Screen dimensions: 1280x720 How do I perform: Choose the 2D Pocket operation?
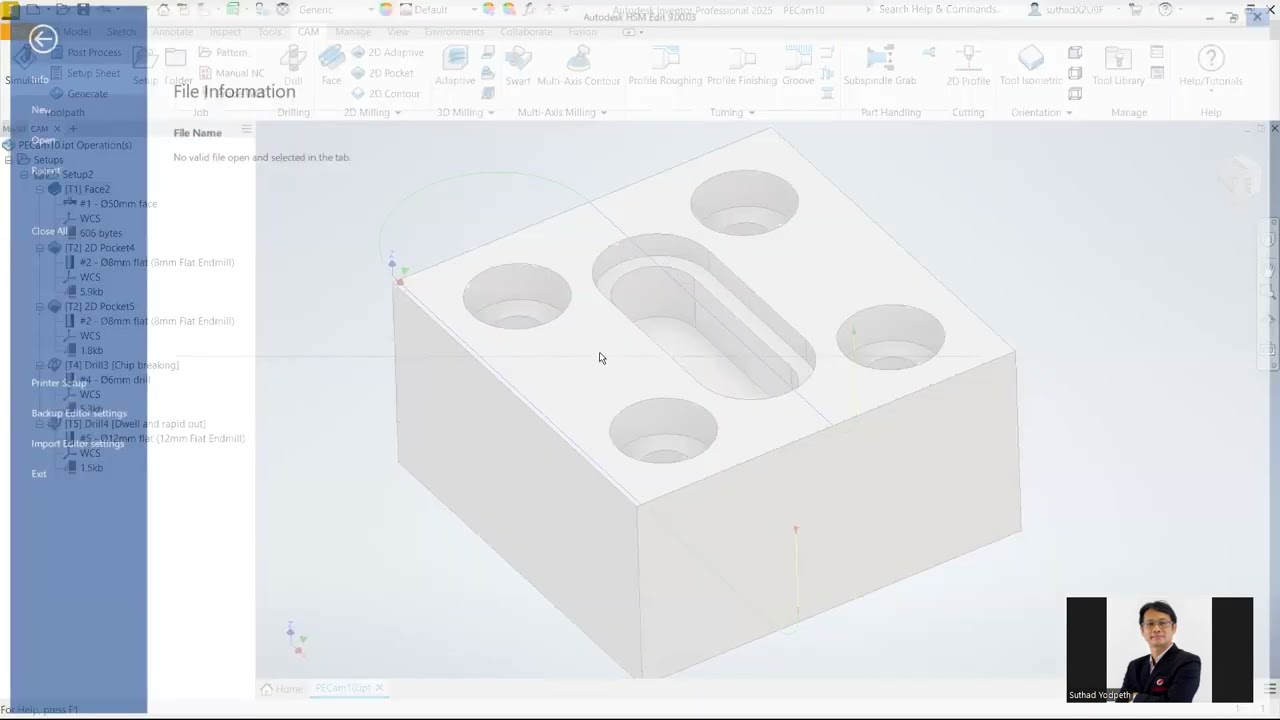382,73
